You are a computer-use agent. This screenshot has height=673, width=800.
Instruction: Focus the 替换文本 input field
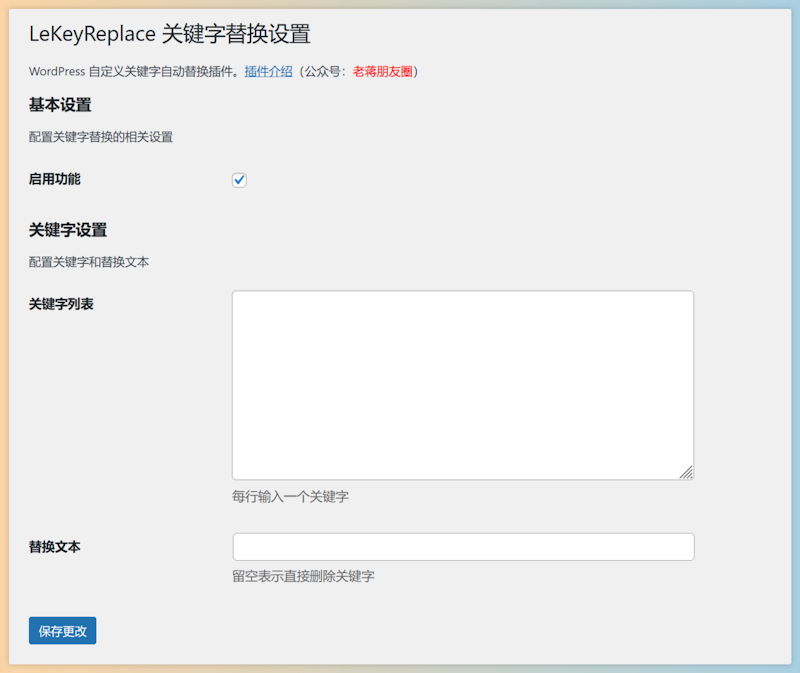tap(463, 547)
